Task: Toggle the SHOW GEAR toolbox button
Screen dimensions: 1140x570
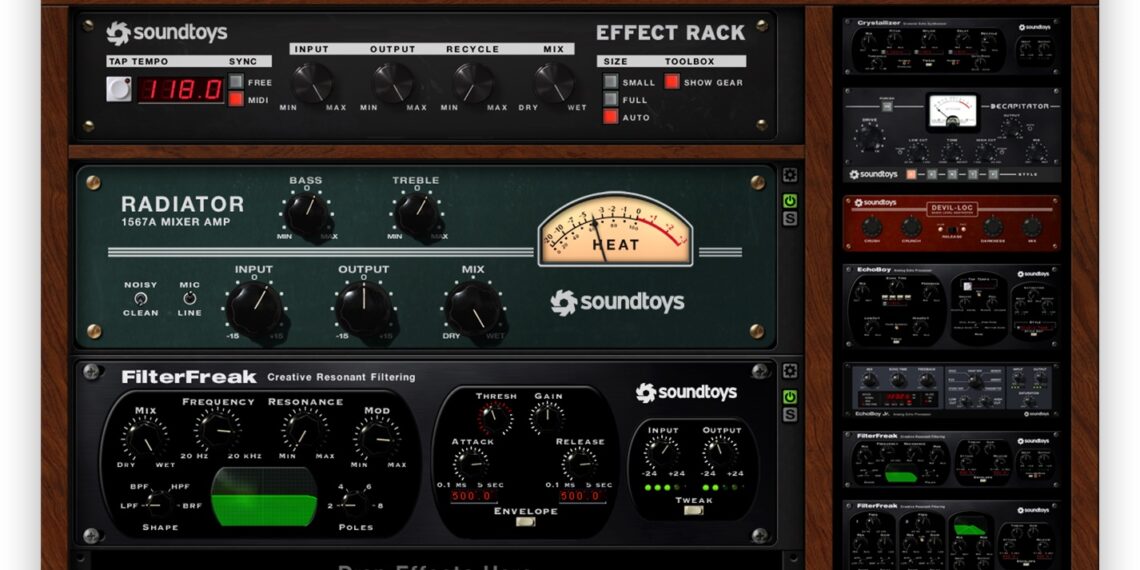Action: [x=672, y=81]
